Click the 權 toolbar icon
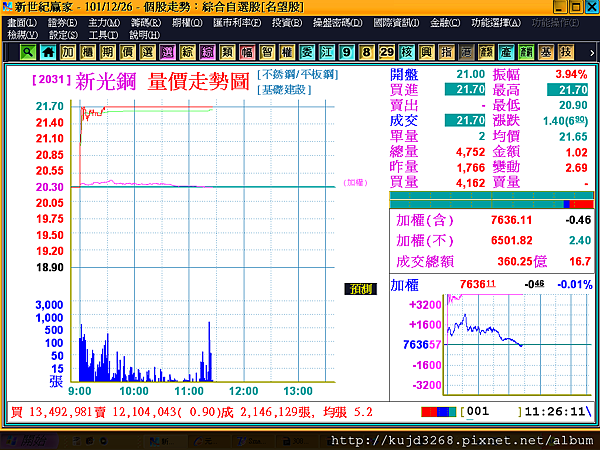 coord(287,52)
